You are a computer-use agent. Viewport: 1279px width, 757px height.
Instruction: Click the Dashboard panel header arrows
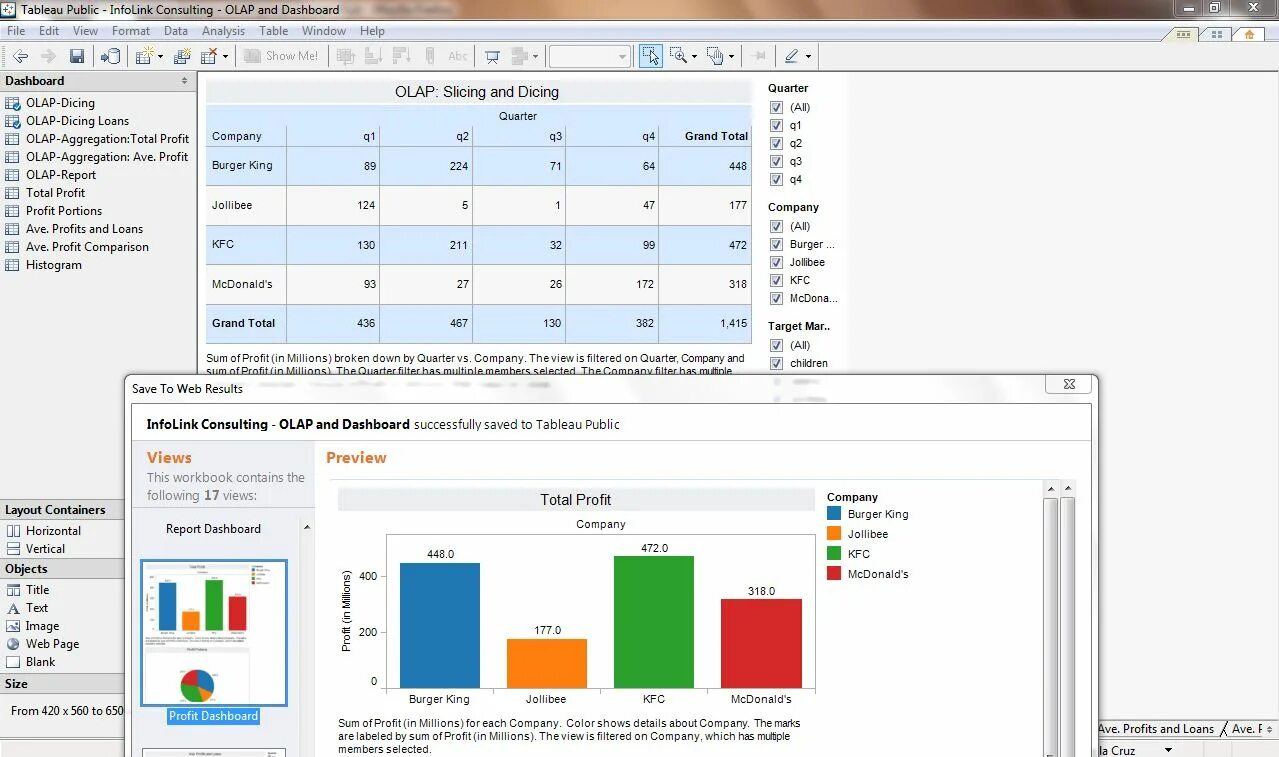tap(184, 81)
